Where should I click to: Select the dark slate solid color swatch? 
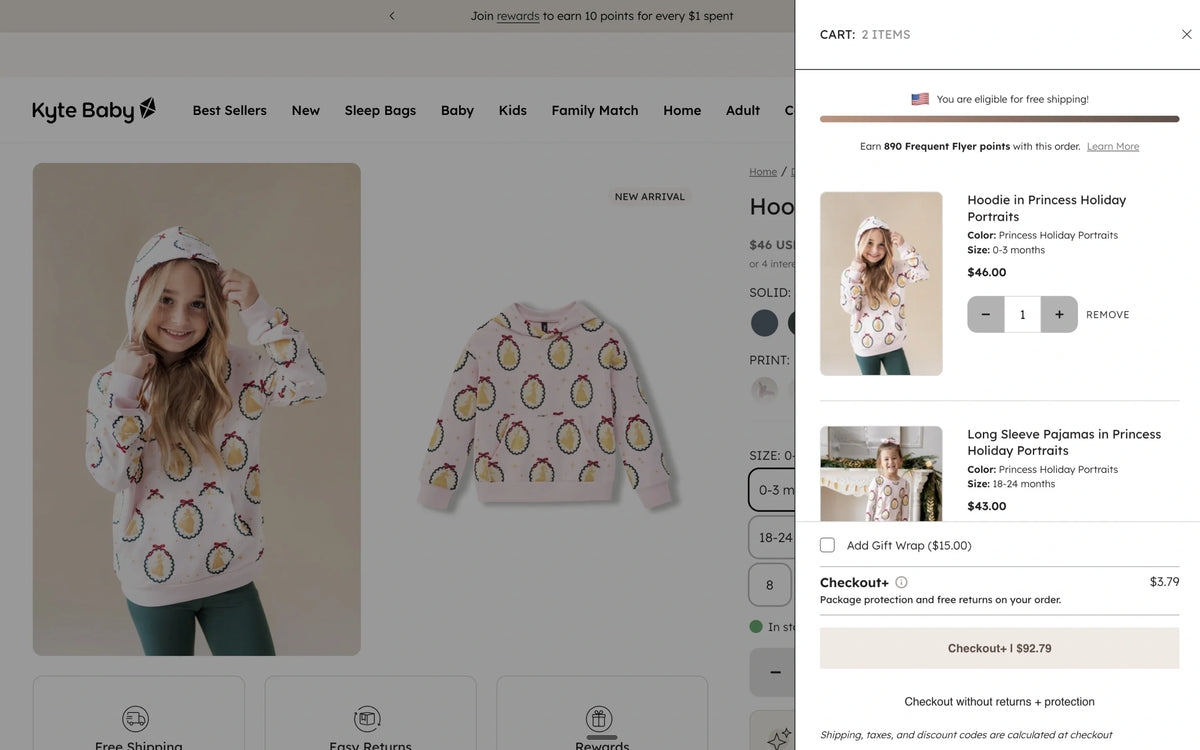click(x=764, y=323)
